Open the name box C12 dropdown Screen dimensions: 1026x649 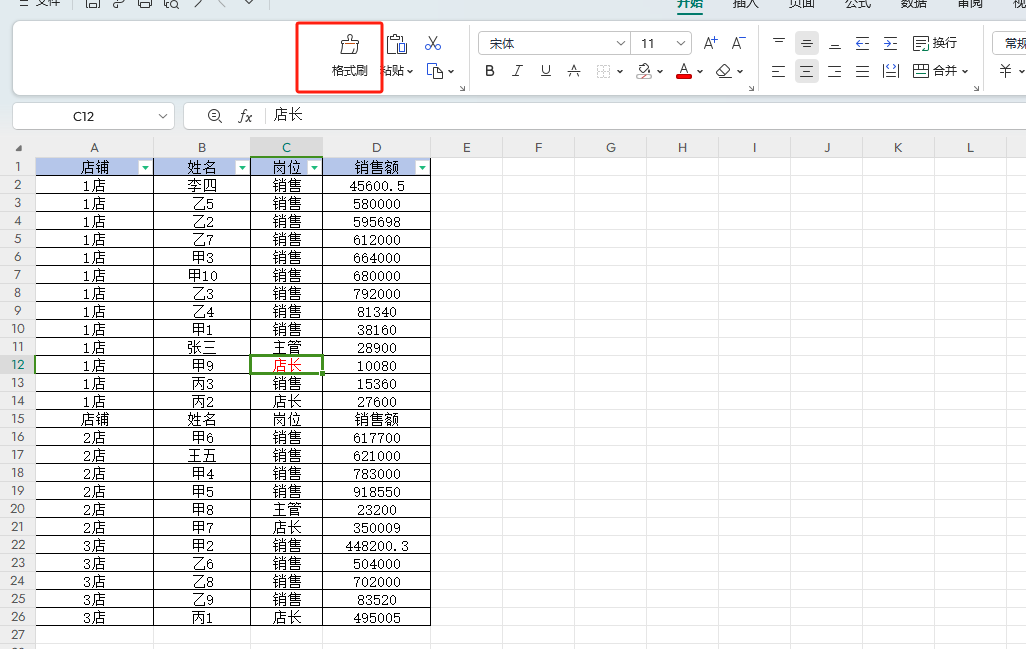pyautogui.click(x=163, y=116)
